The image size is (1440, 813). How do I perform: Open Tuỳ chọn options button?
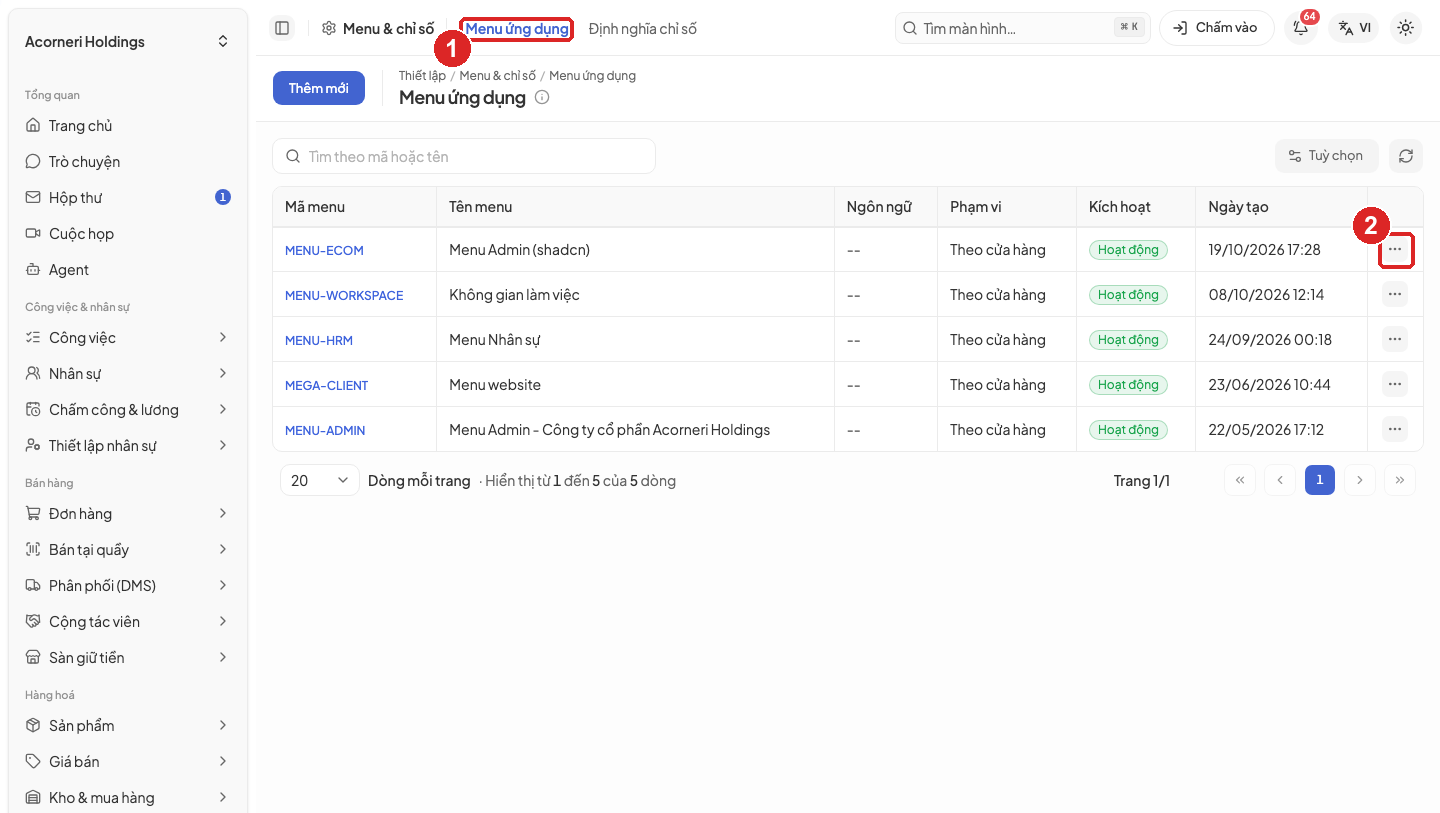click(x=1327, y=156)
